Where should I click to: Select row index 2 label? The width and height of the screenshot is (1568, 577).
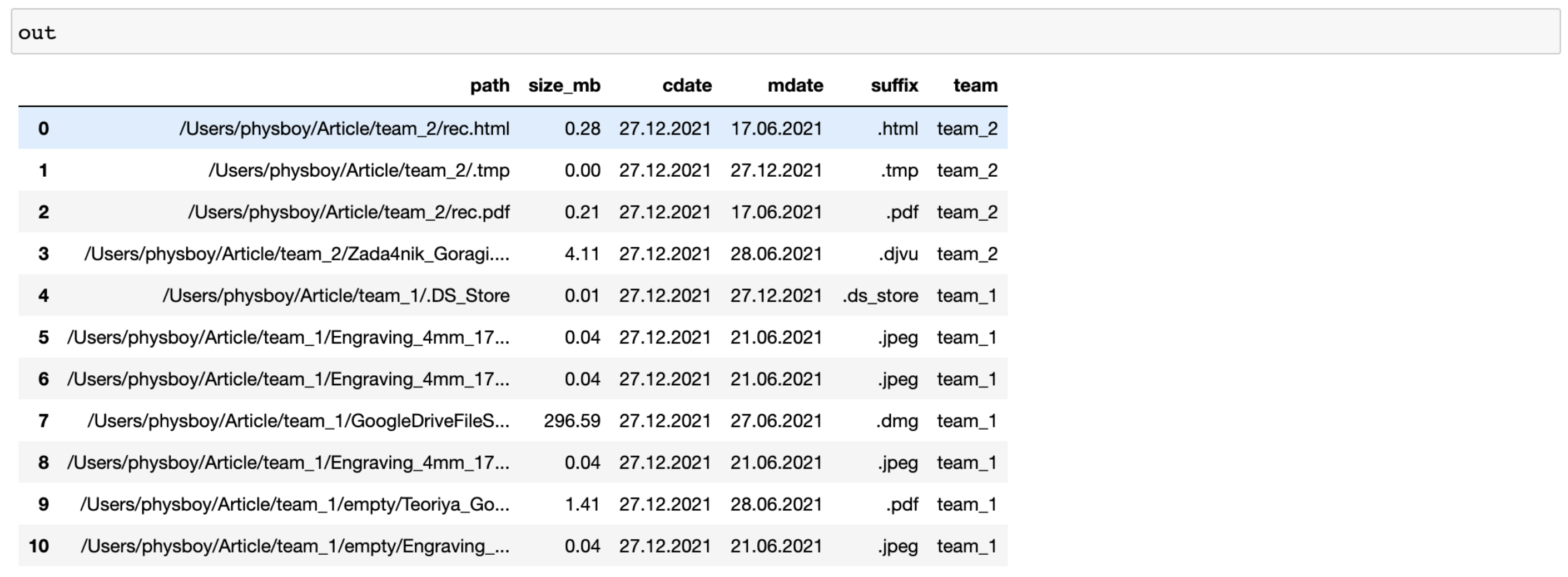pyautogui.click(x=43, y=212)
